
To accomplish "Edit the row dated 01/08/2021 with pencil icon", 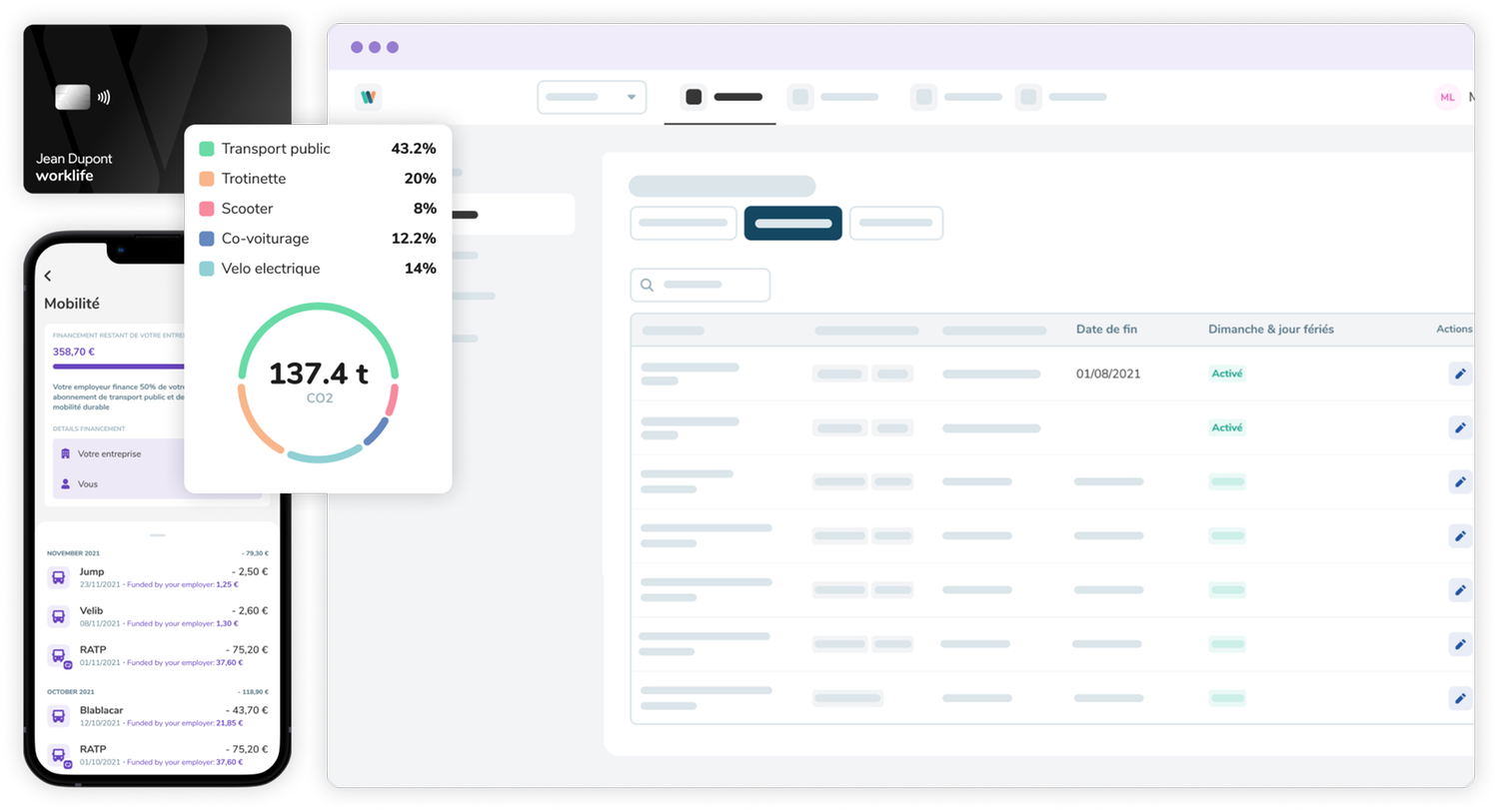I will pyautogui.click(x=1459, y=373).
